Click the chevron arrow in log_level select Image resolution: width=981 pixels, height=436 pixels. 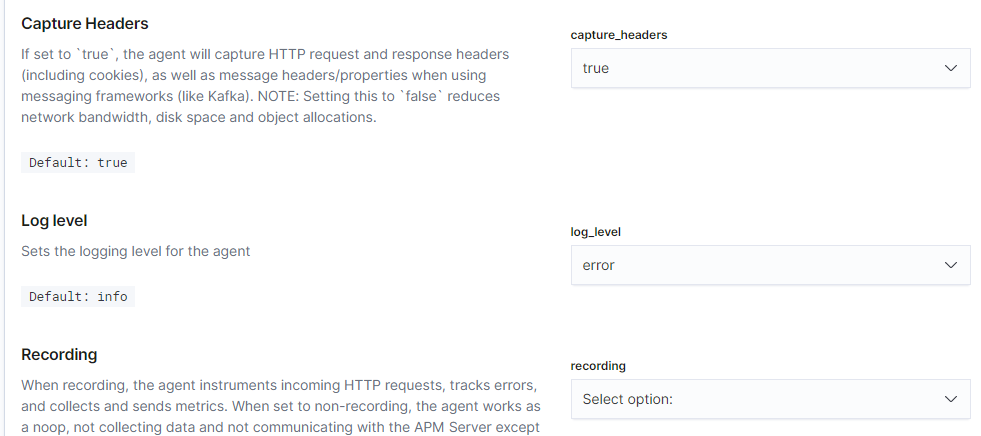[950, 265]
